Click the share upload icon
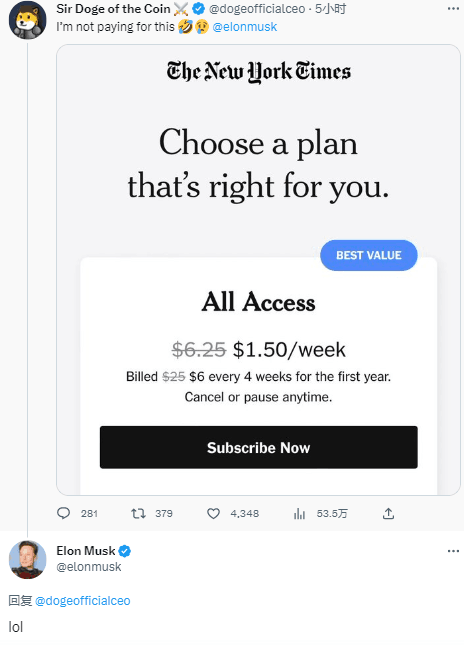 point(388,513)
